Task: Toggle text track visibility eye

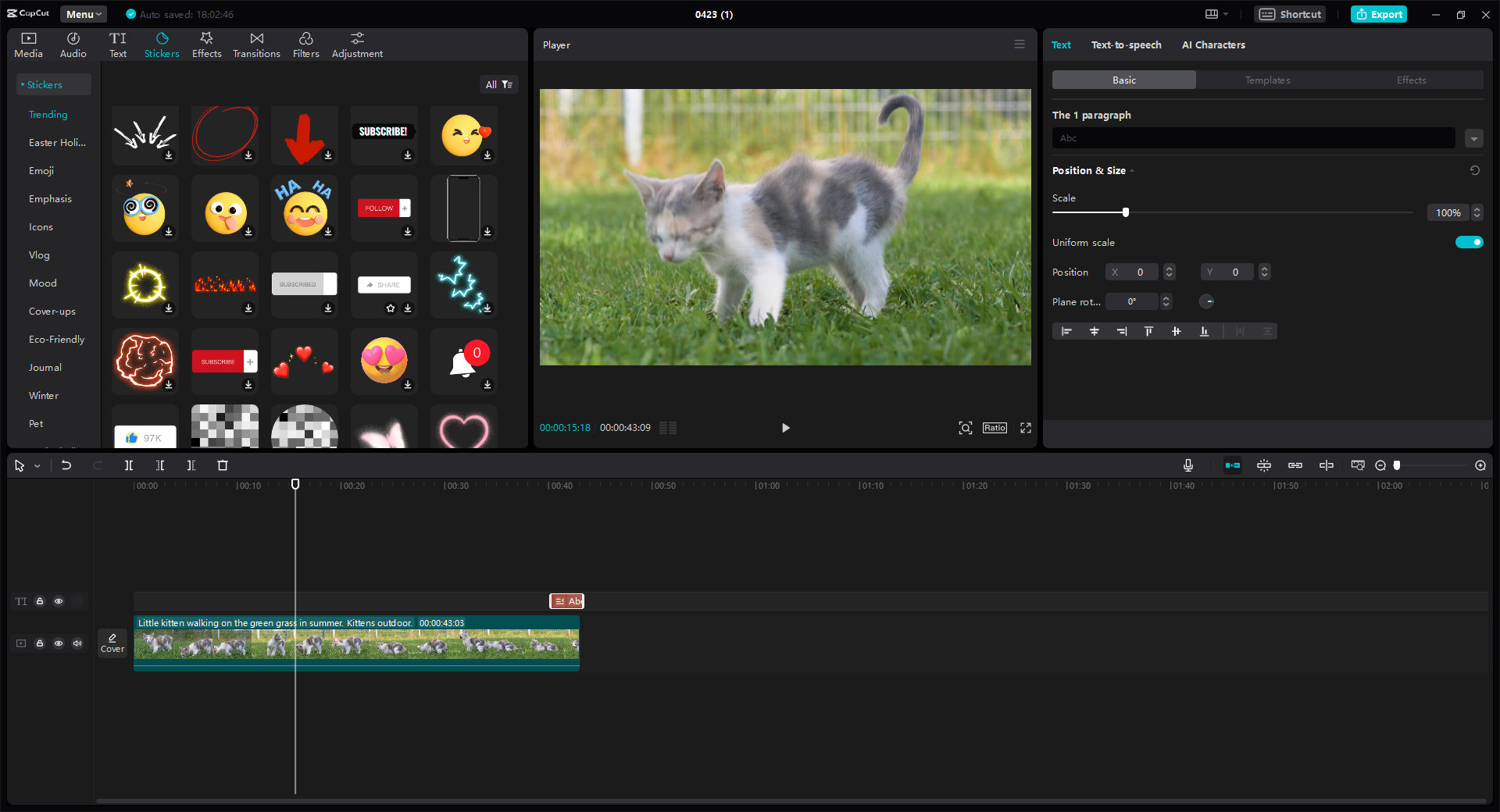Action: pyautogui.click(x=59, y=601)
